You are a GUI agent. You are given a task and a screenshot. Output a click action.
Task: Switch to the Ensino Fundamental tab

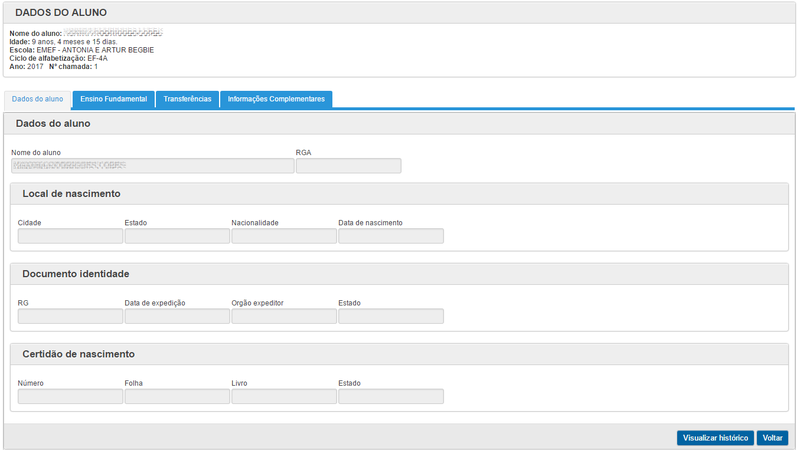[x=113, y=99]
